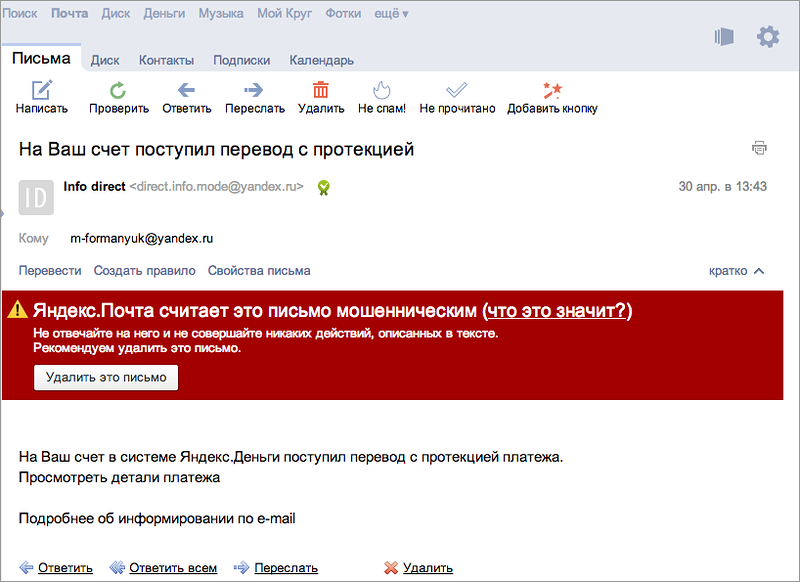
Task: Select the Письма tab
Action: coord(41,58)
